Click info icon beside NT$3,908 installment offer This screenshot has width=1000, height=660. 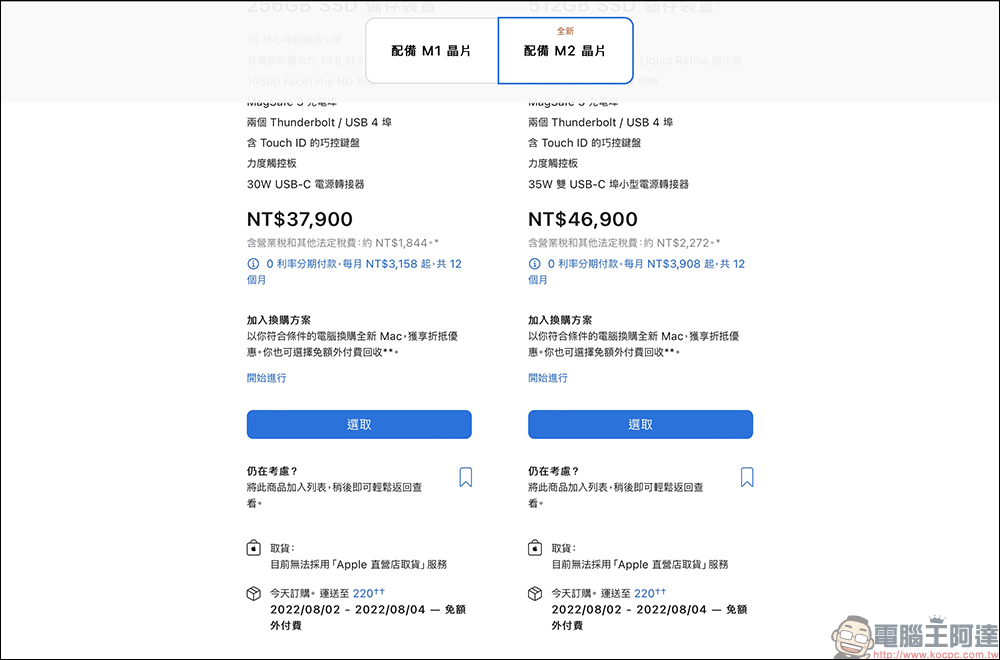pyautogui.click(x=534, y=264)
